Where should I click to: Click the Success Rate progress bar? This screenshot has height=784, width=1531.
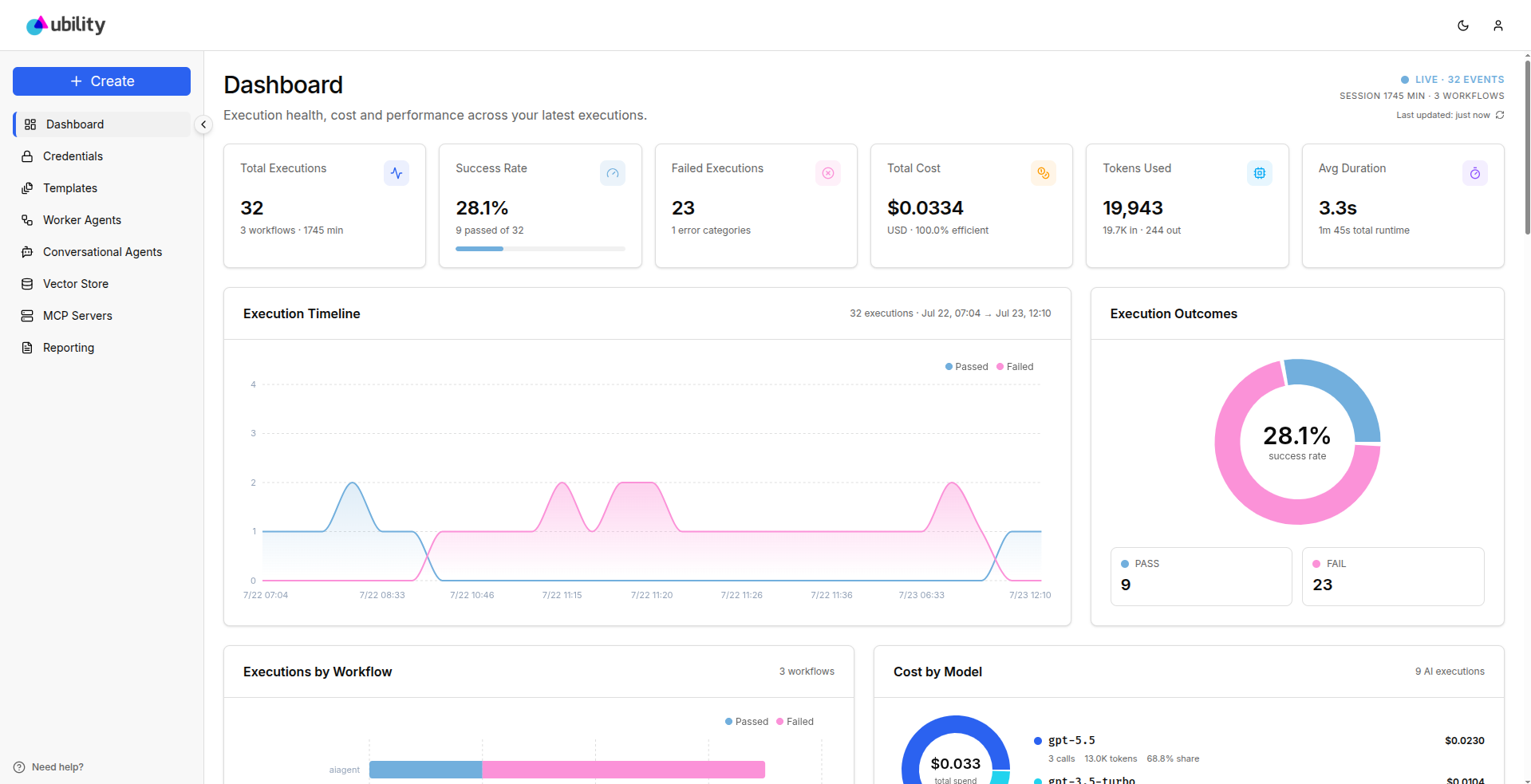coord(540,249)
